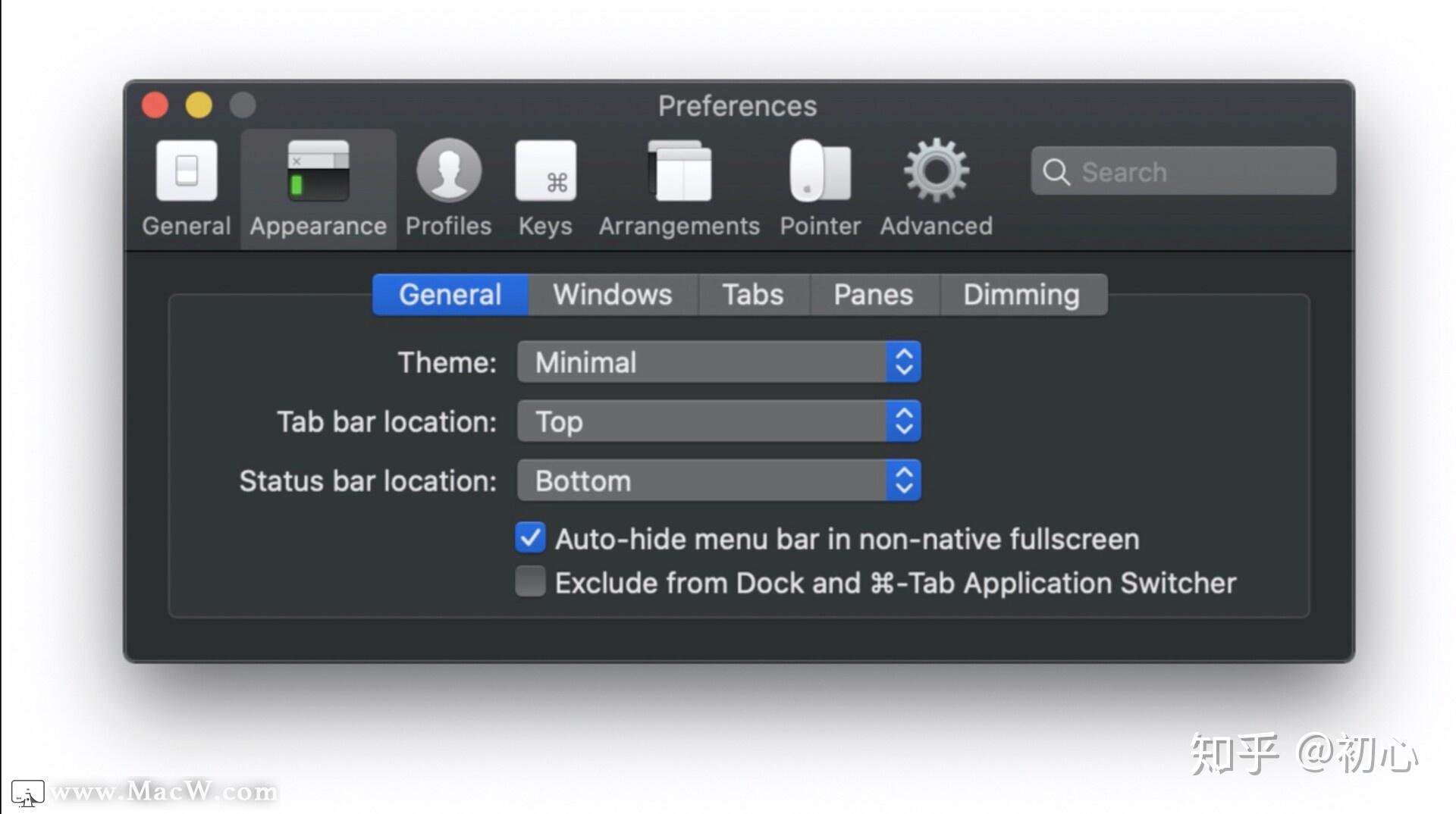Open the Panes tab

pos(873,294)
